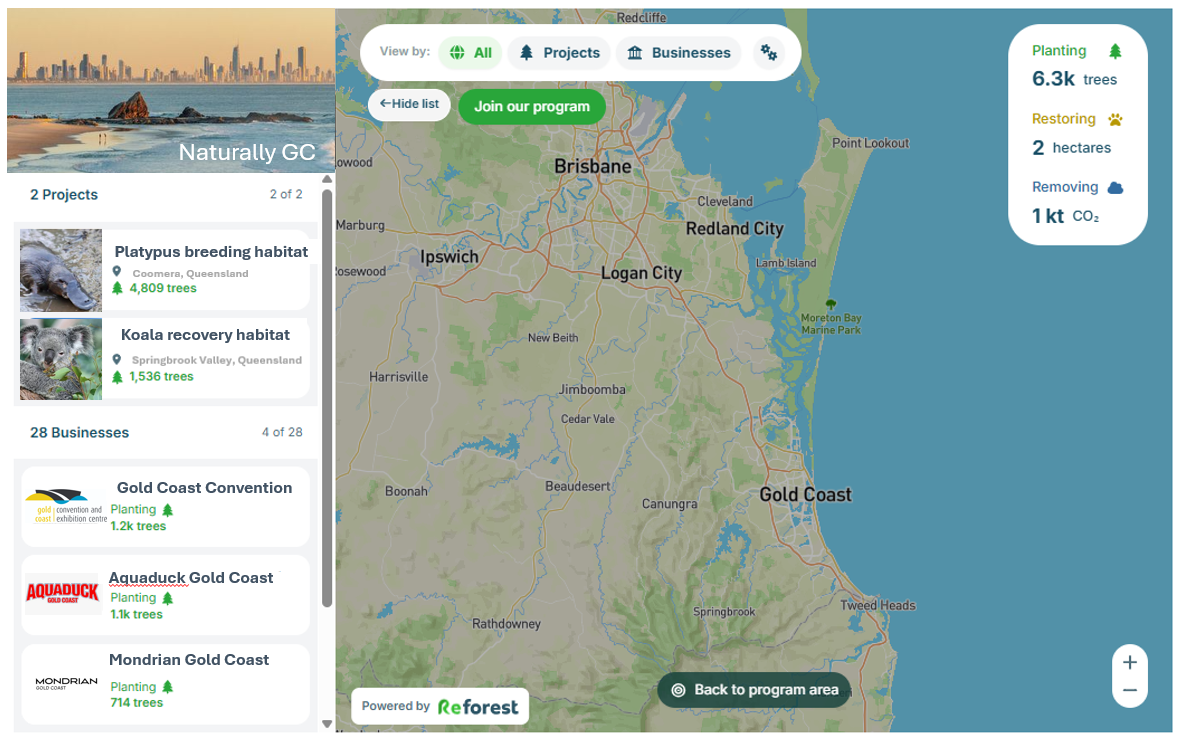The width and height of the screenshot is (1177, 736).
Task: Open Koala recovery habitat project
Action: [164, 358]
